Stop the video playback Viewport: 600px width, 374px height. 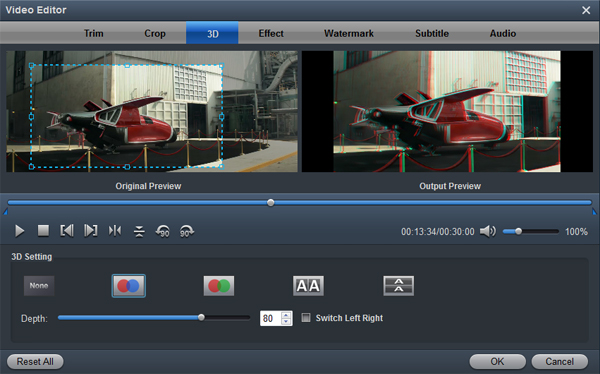pos(43,231)
